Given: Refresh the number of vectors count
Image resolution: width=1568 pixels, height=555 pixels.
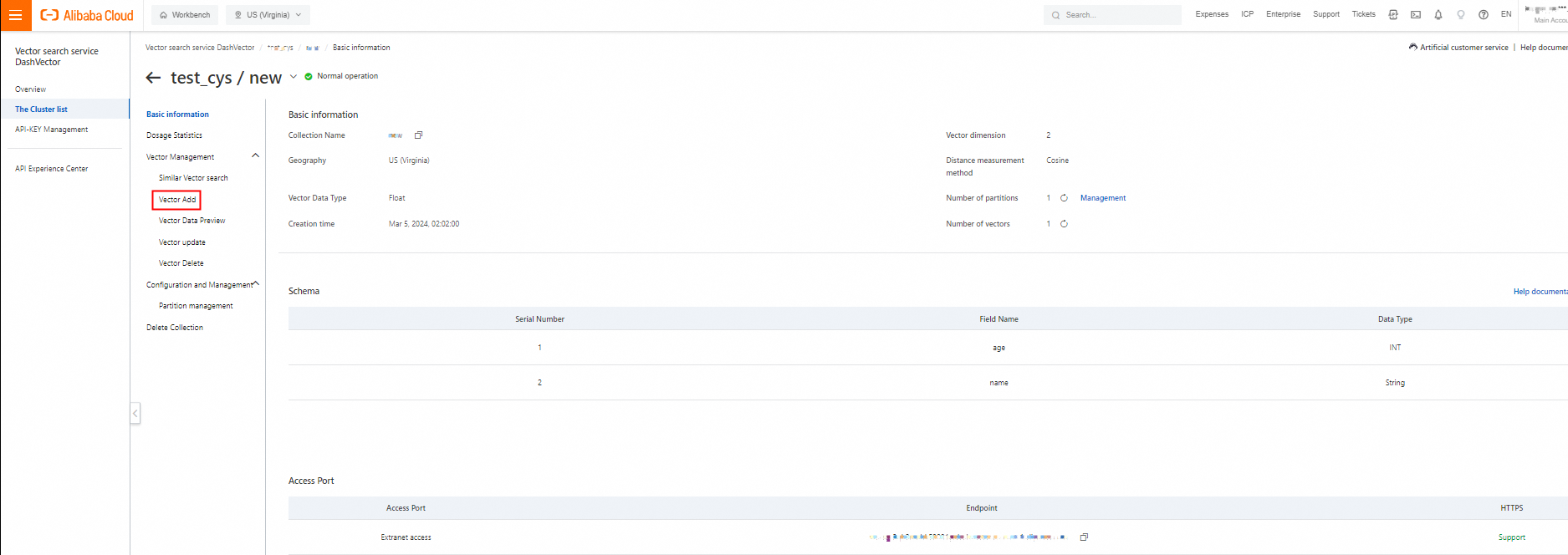Looking at the screenshot, I should (x=1064, y=224).
